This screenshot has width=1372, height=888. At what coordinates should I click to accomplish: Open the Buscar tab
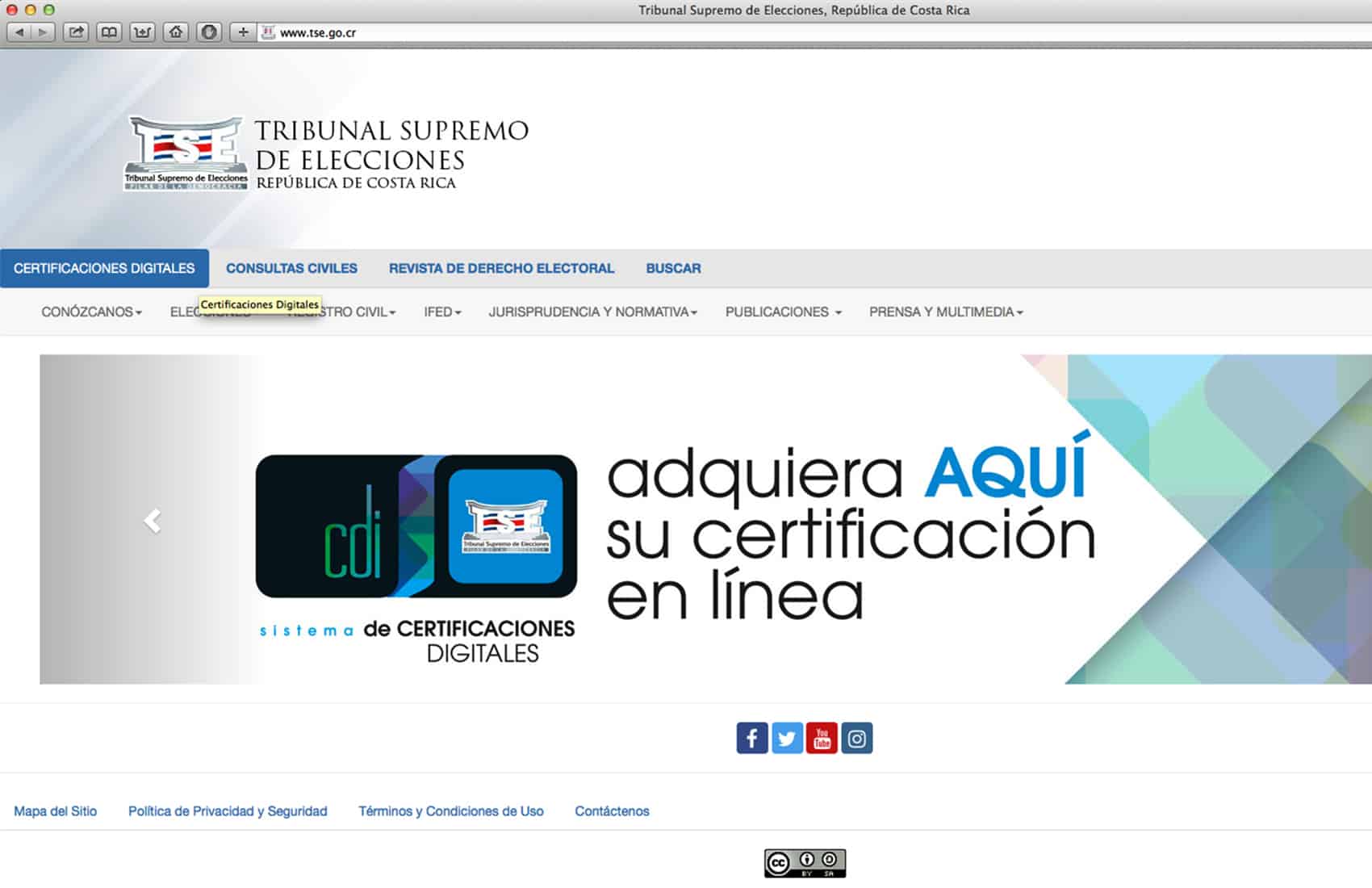pos(673,268)
